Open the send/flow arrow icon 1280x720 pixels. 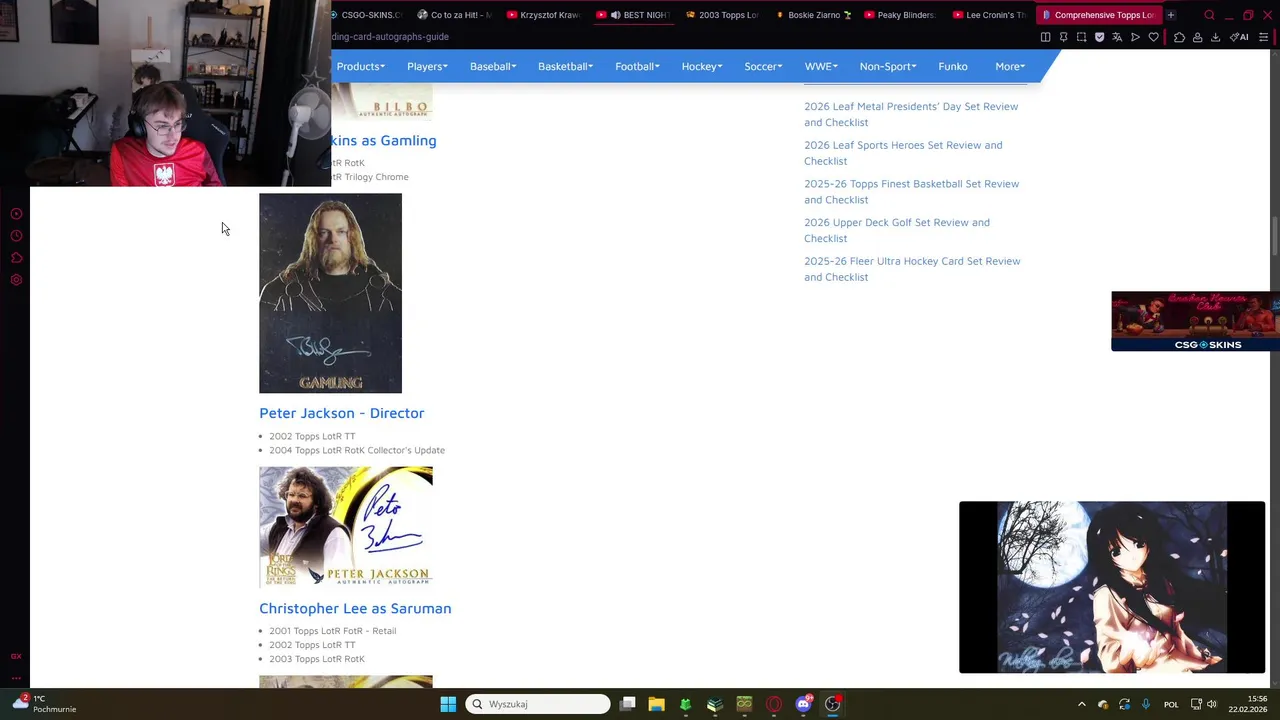point(1135,37)
